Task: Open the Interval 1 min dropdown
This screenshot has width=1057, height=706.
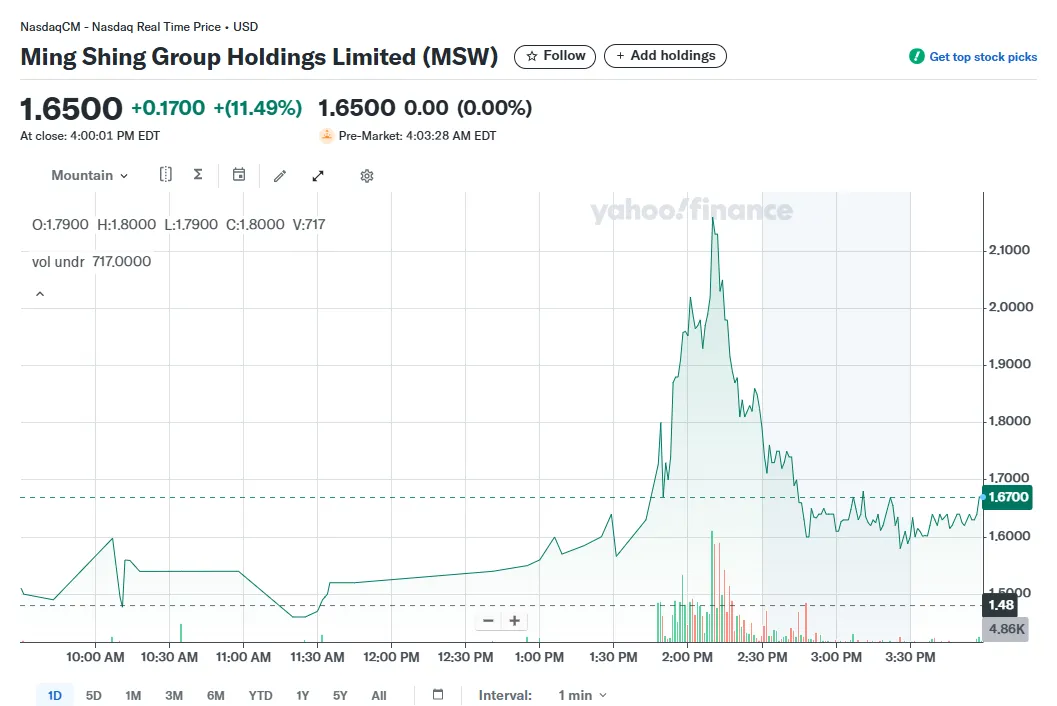Action: (581, 695)
